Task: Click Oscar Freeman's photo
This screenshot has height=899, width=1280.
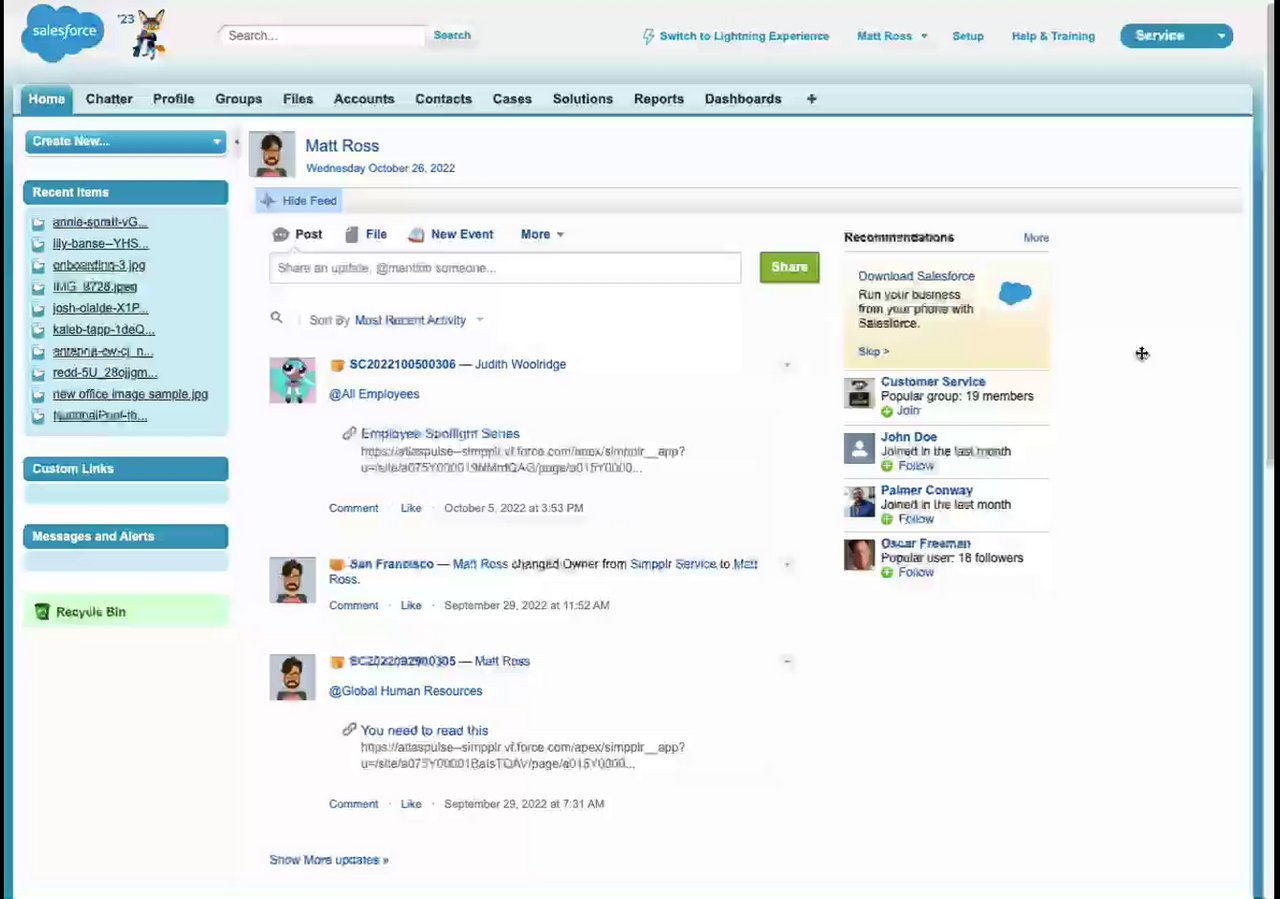Action: [x=859, y=554]
